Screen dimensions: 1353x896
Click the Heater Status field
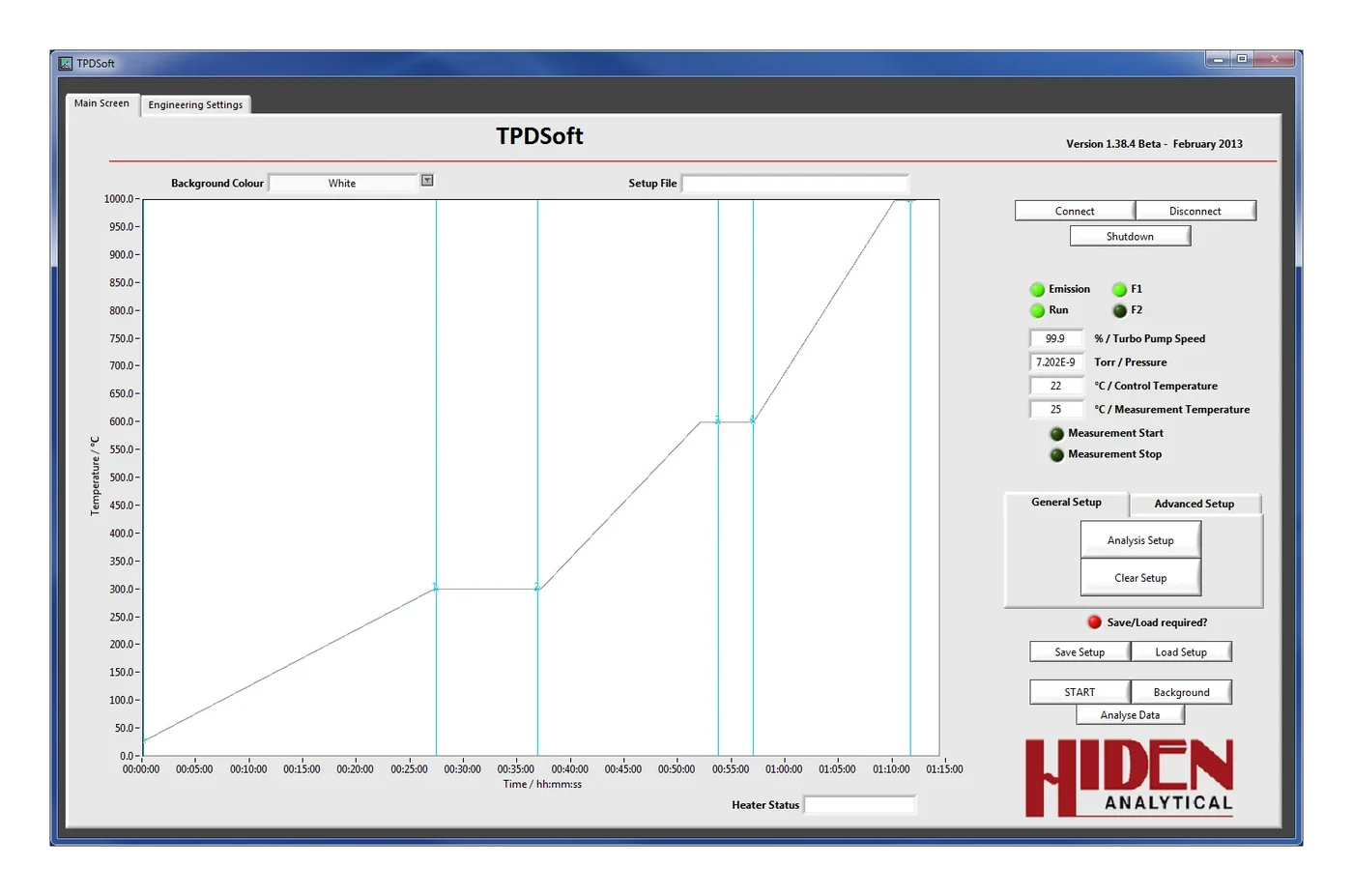860,805
